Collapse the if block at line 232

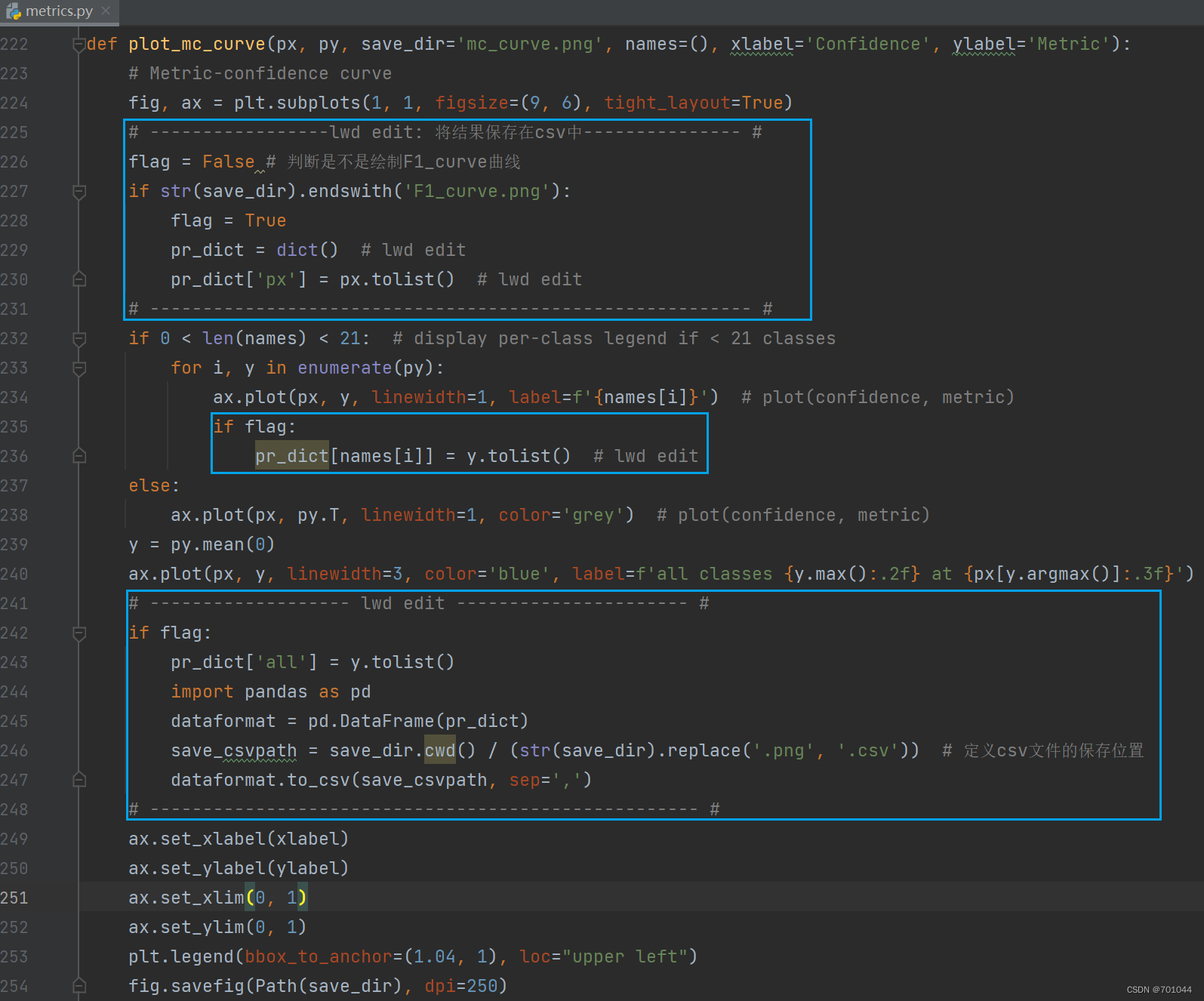(79, 339)
